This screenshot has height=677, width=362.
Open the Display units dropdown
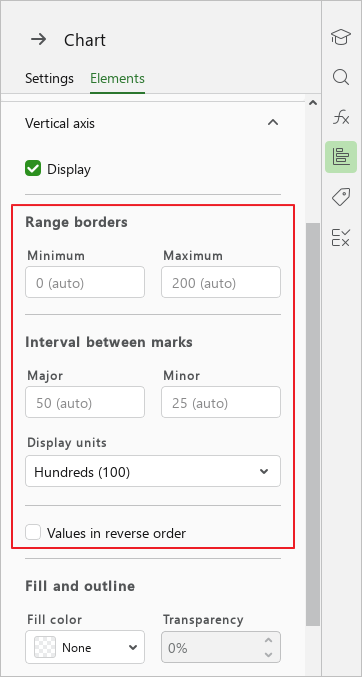tap(153, 471)
